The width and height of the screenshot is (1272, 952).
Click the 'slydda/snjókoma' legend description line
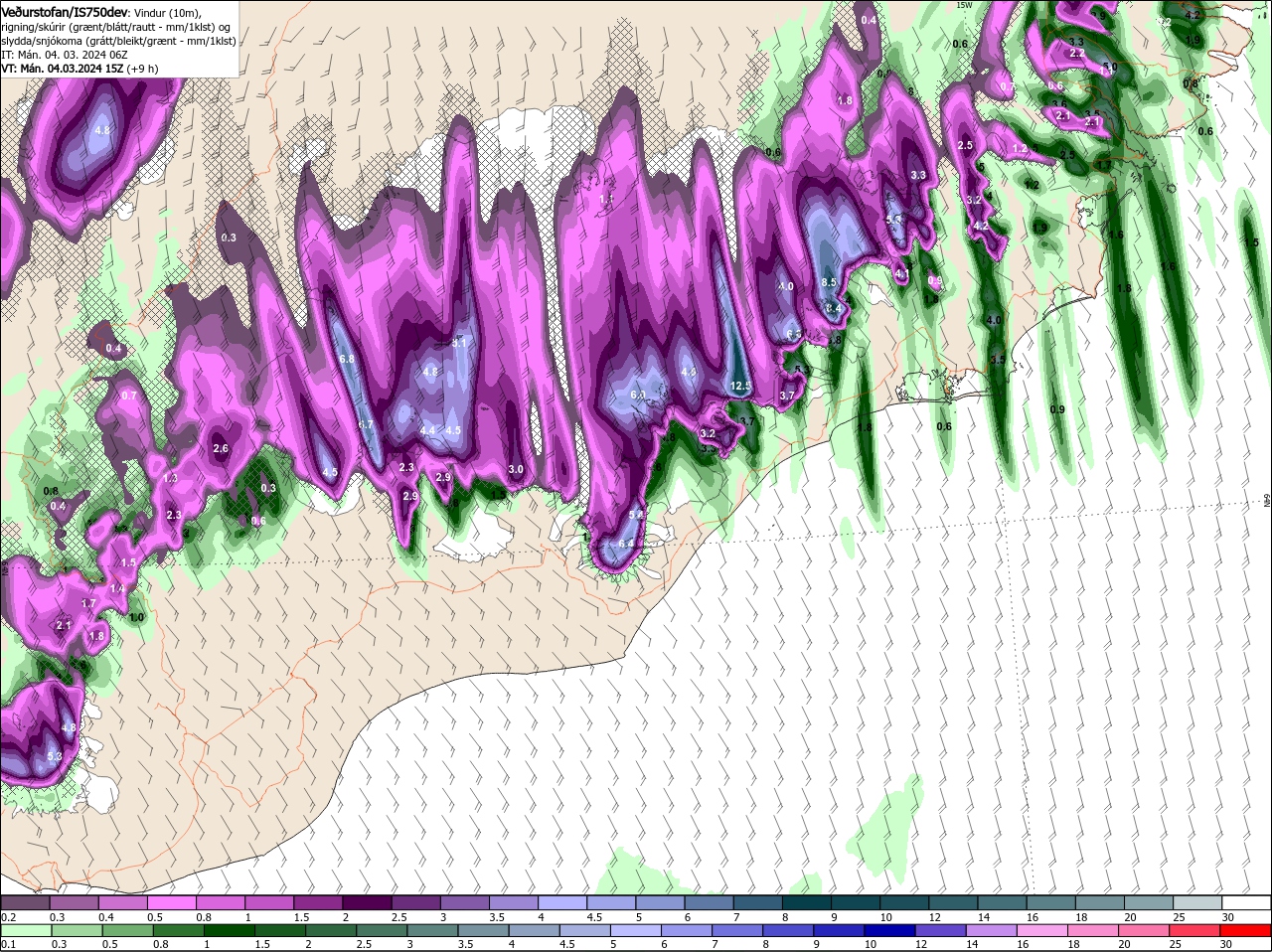tap(117, 41)
